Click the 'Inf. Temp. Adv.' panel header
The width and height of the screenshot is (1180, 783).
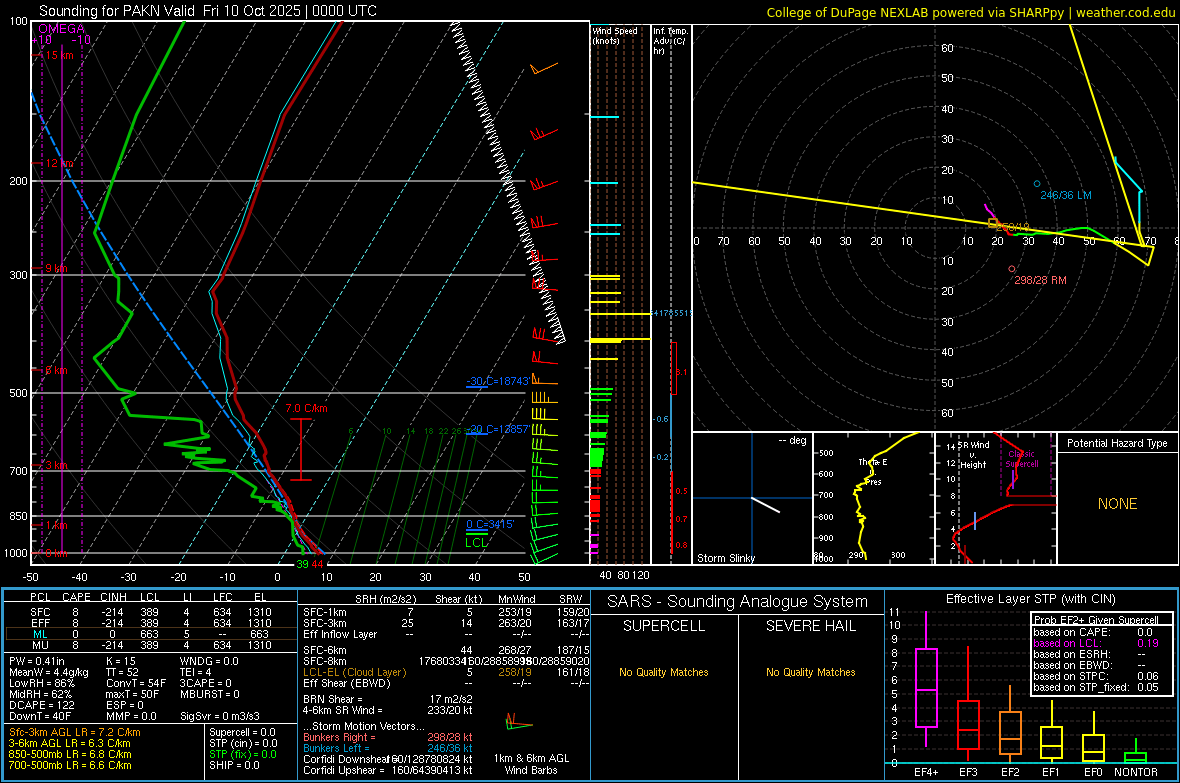670,41
